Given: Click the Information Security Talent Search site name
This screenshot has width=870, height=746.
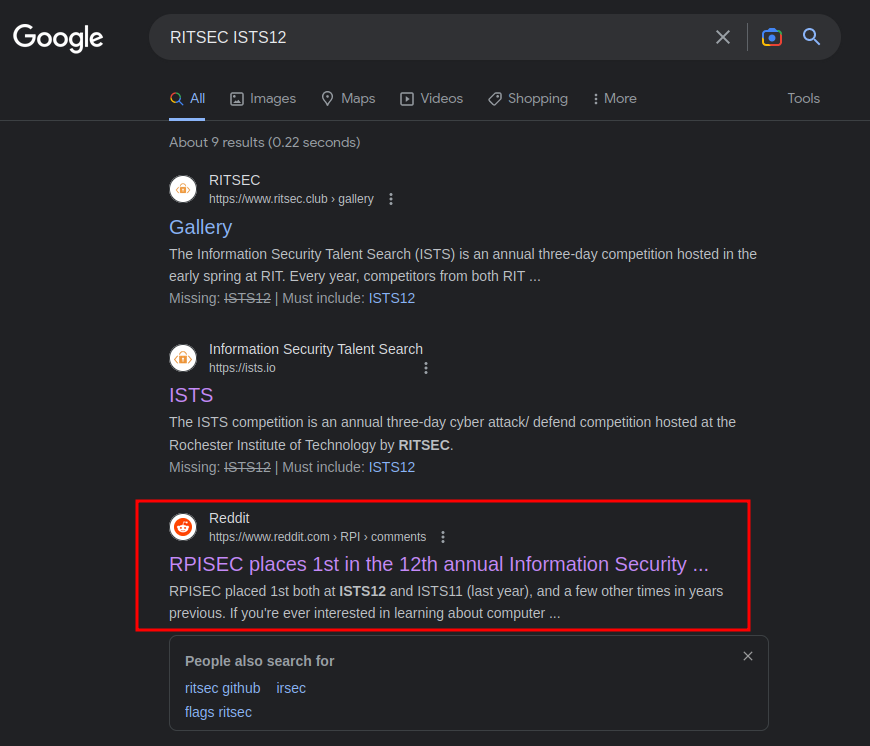Looking at the screenshot, I should pos(316,349).
